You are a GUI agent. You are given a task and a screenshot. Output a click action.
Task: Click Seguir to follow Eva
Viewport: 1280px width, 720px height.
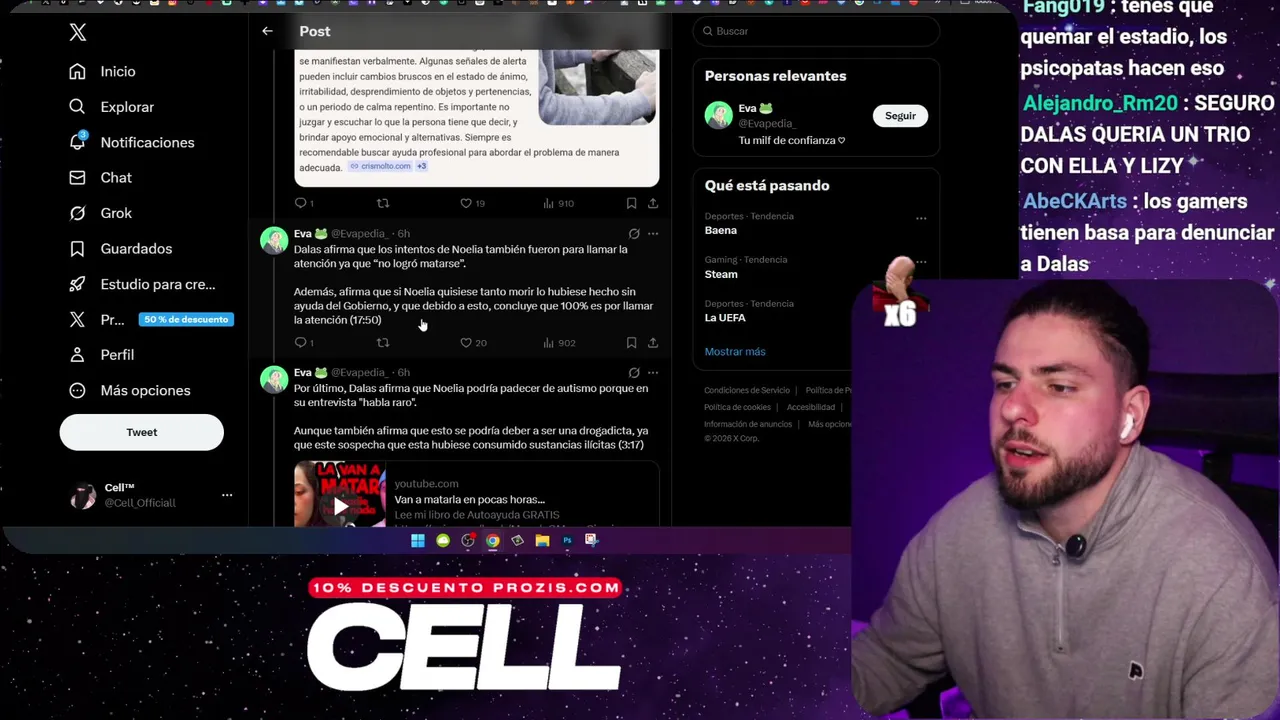[900, 116]
